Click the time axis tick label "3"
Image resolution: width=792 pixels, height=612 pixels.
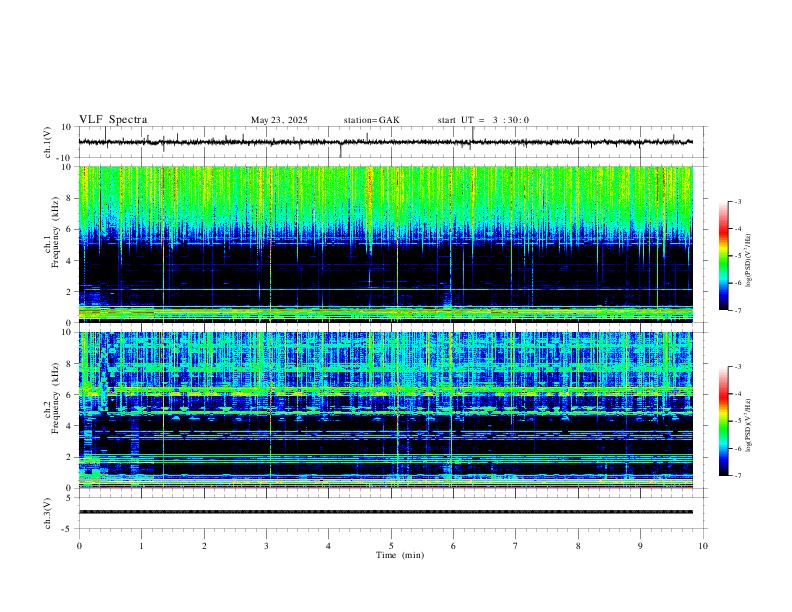coord(266,546)
